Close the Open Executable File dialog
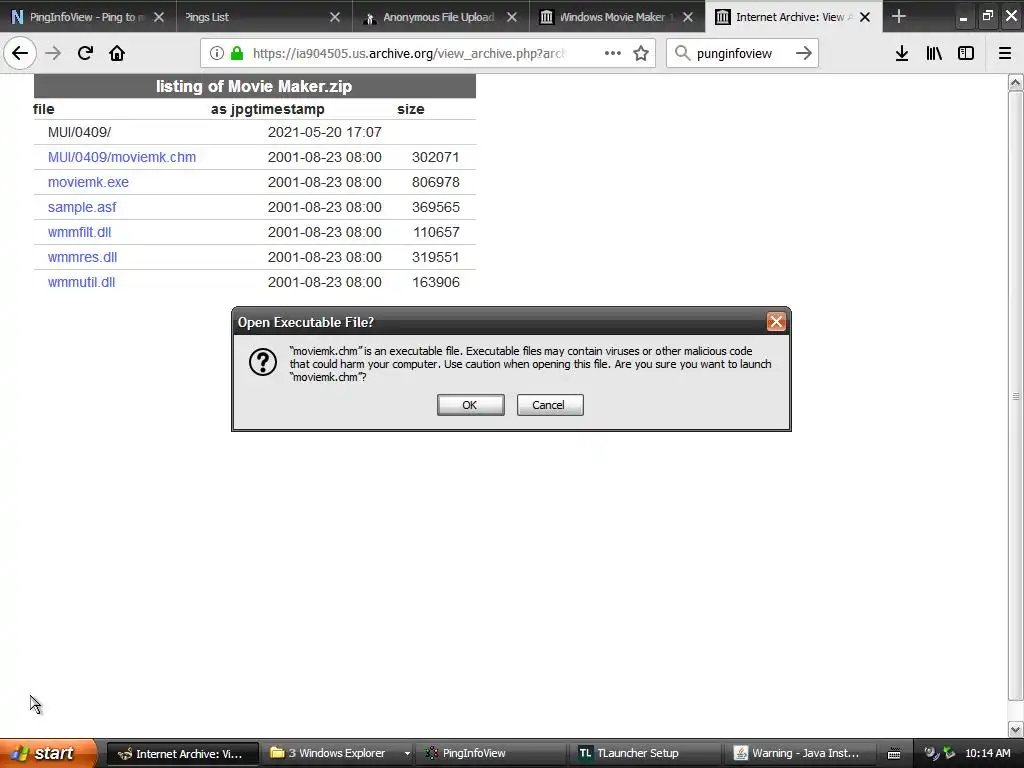This screenshot has height=768, width=1024. tap(776, 321)
